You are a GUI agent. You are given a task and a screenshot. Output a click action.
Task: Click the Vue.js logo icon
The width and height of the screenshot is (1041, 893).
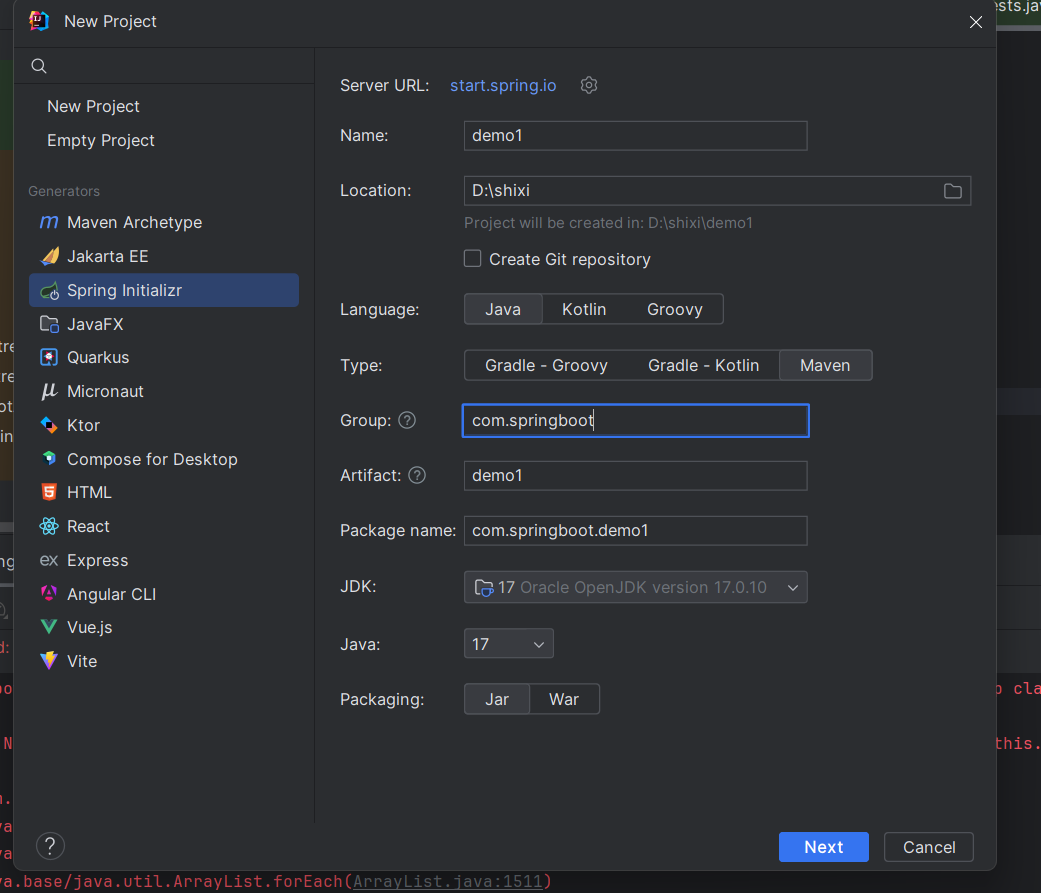tap(49, 627)
